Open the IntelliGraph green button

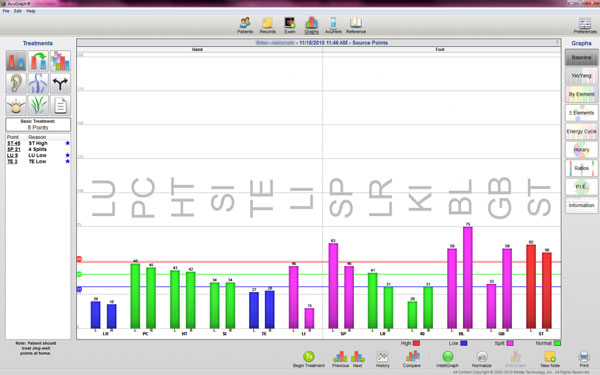447,359
